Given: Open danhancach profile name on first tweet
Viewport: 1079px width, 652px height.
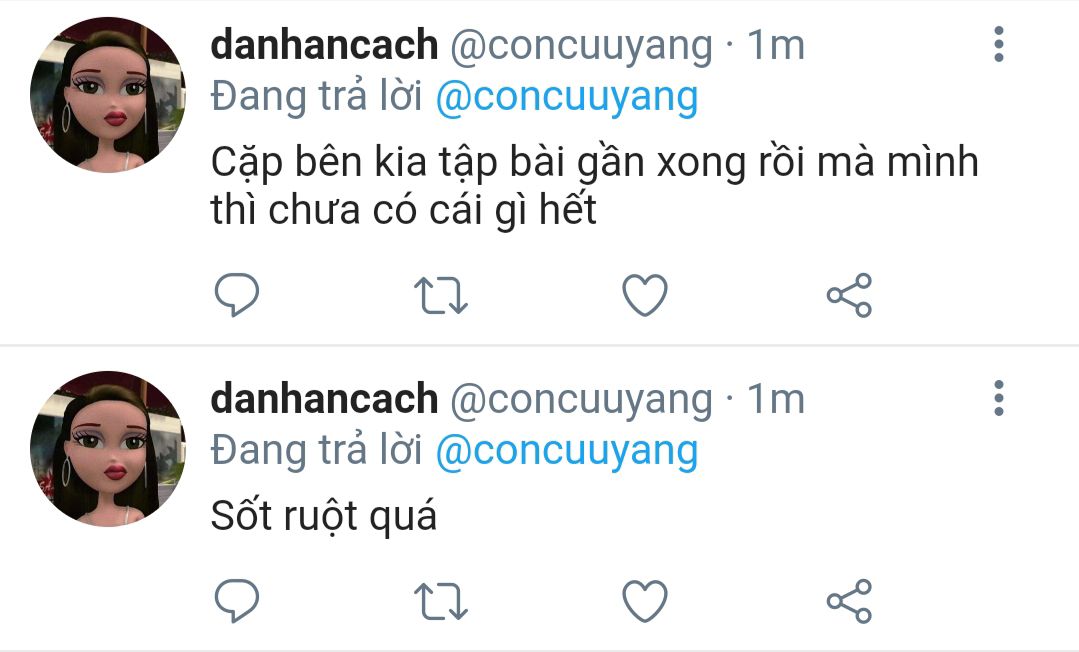Looking at the screenshot, I should (324, 45).
